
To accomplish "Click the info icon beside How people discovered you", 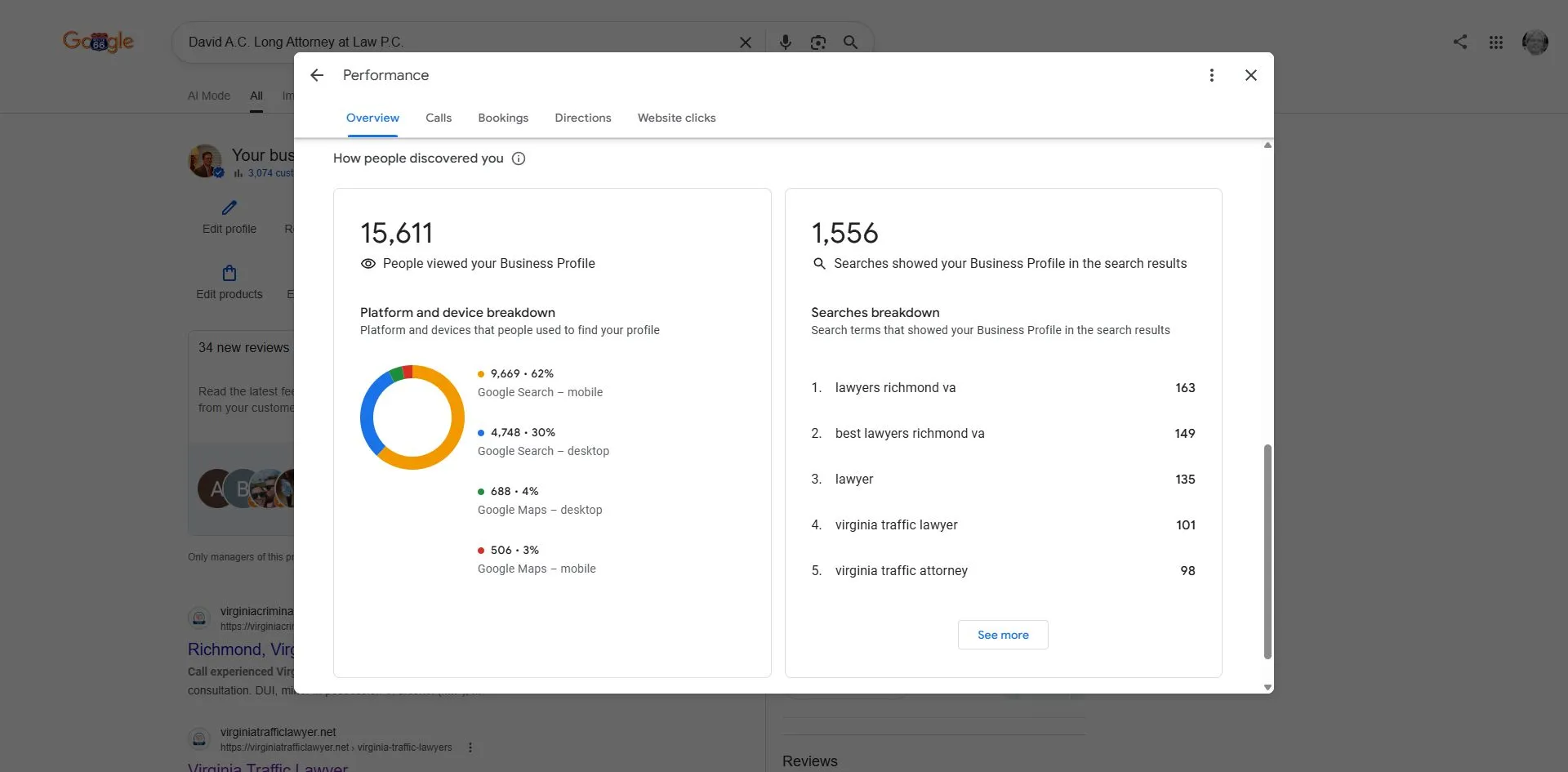I will 519,158.
